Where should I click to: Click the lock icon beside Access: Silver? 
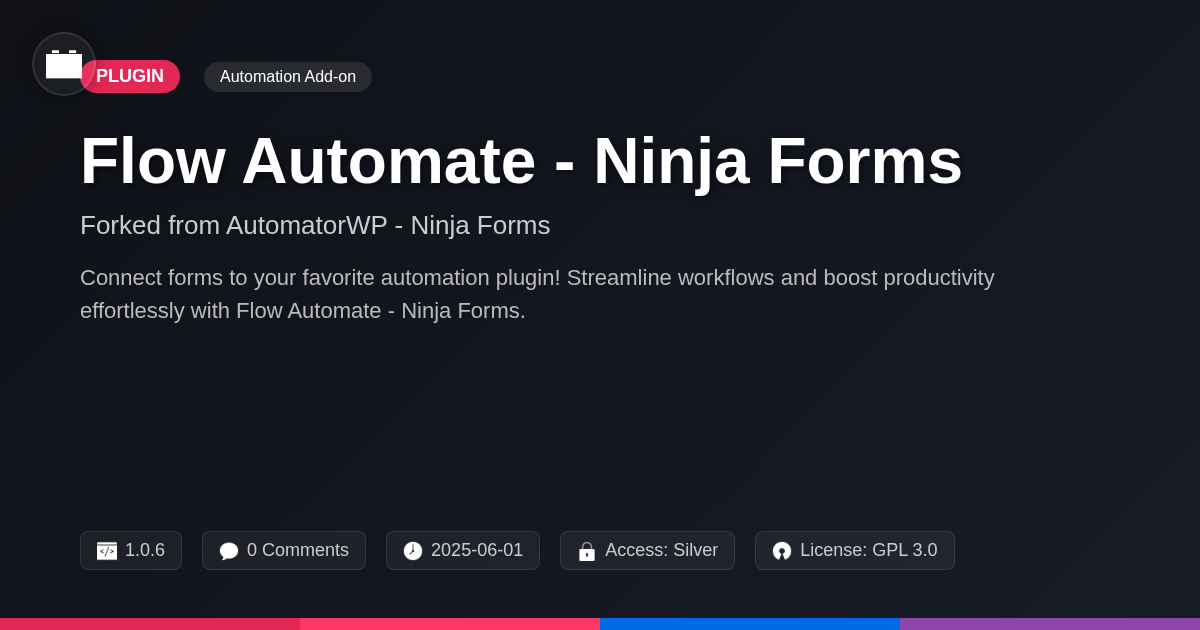(x=587, y=551)
